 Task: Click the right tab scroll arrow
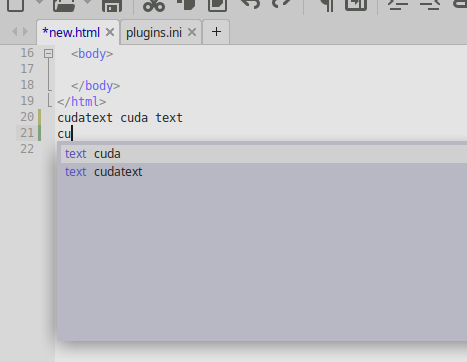25,32
